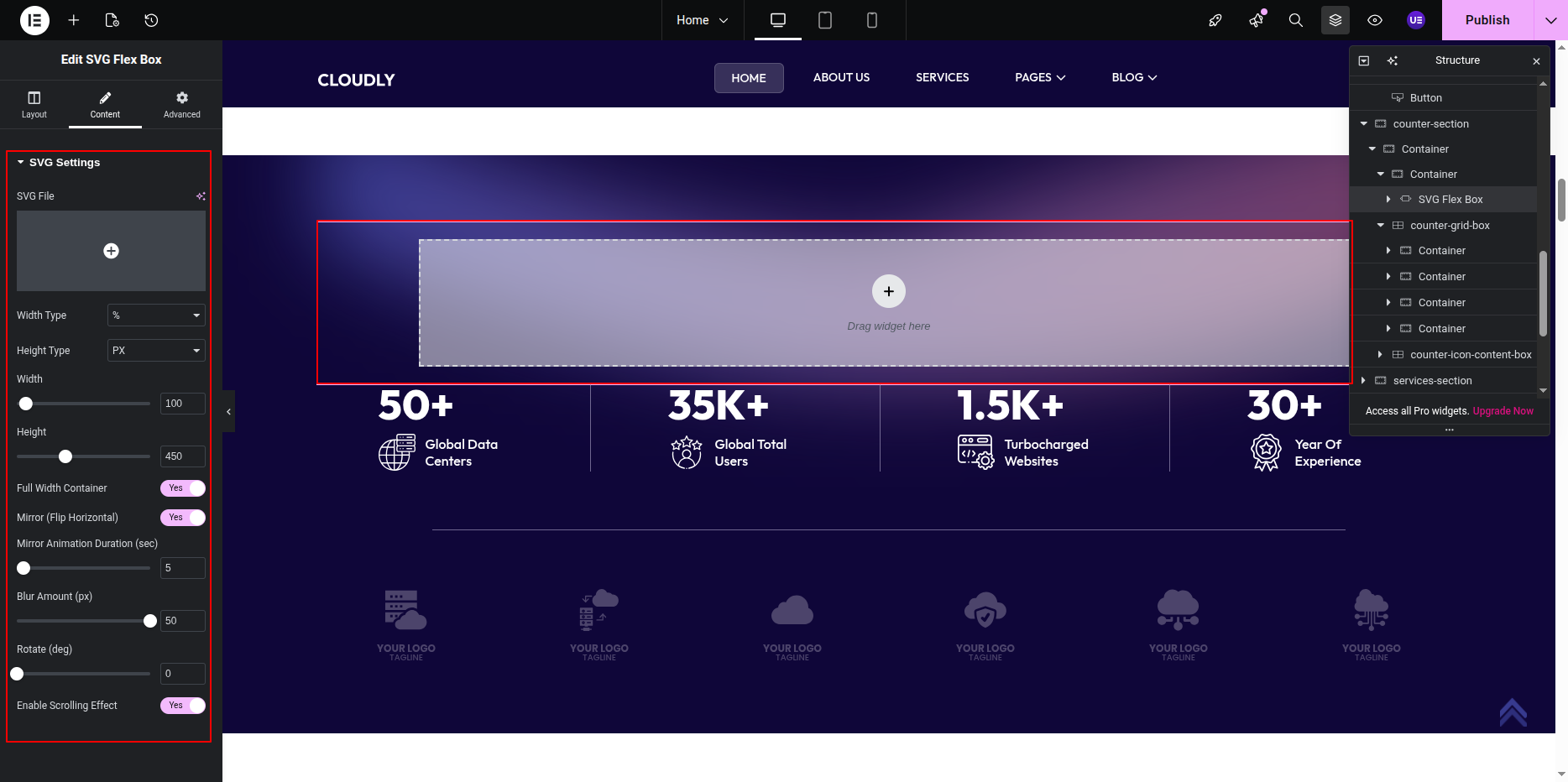This screenshot has width=1568, height=782.
Task: Open the Height Type dropdown
Action: click(x=156, y=351)
